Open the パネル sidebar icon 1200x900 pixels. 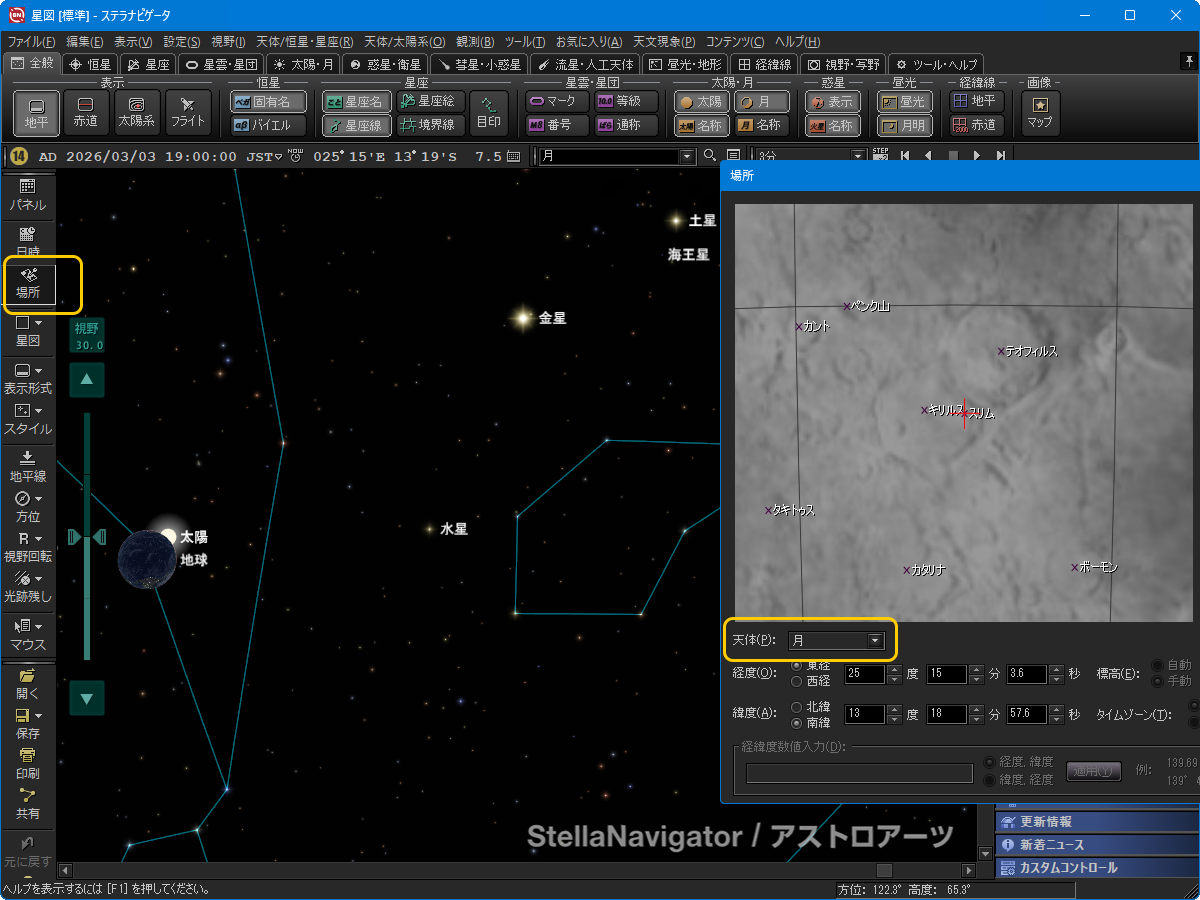point(28,194)
